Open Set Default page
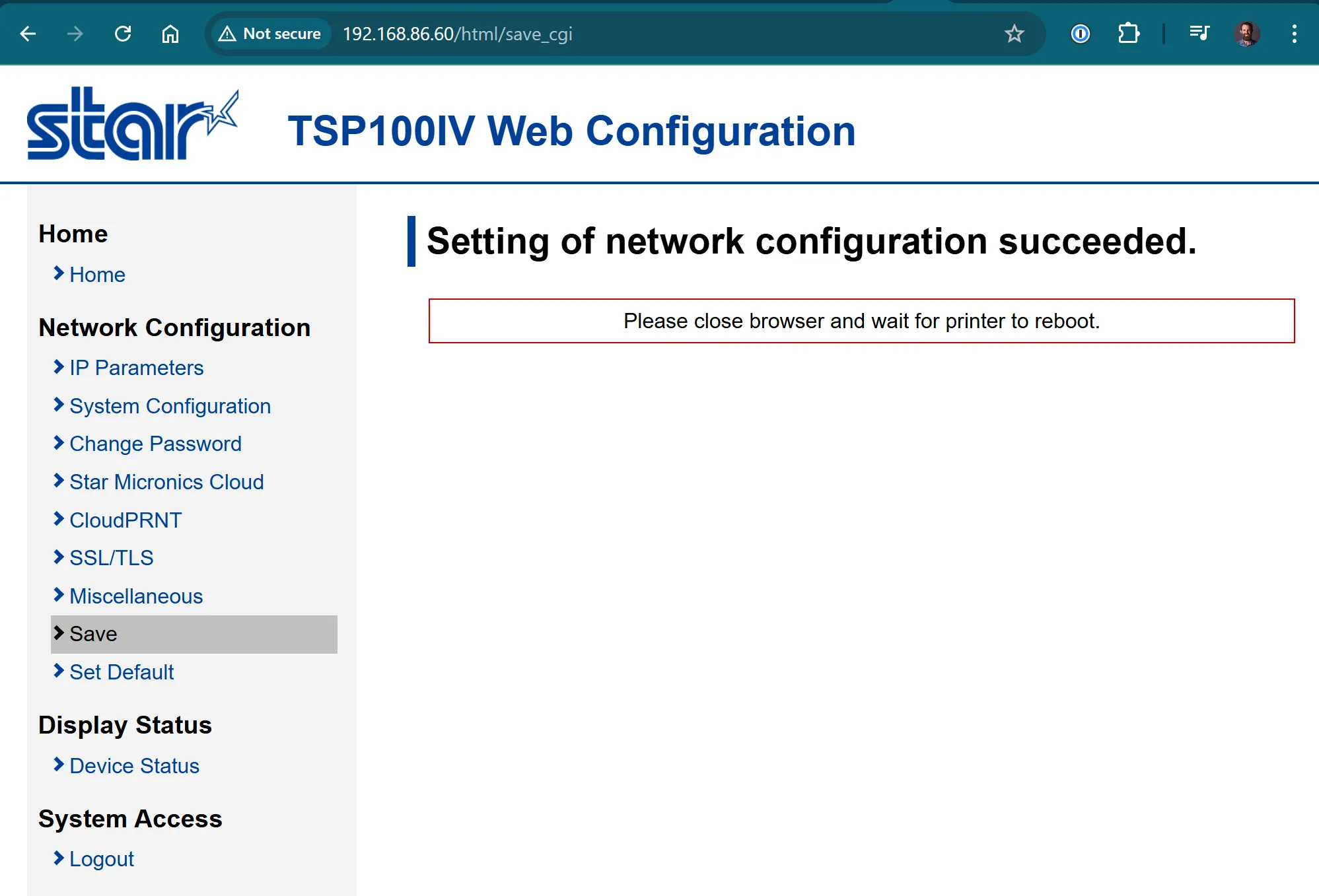The width and height of the screenshot is (1319, 896). (x=122, y=672)
